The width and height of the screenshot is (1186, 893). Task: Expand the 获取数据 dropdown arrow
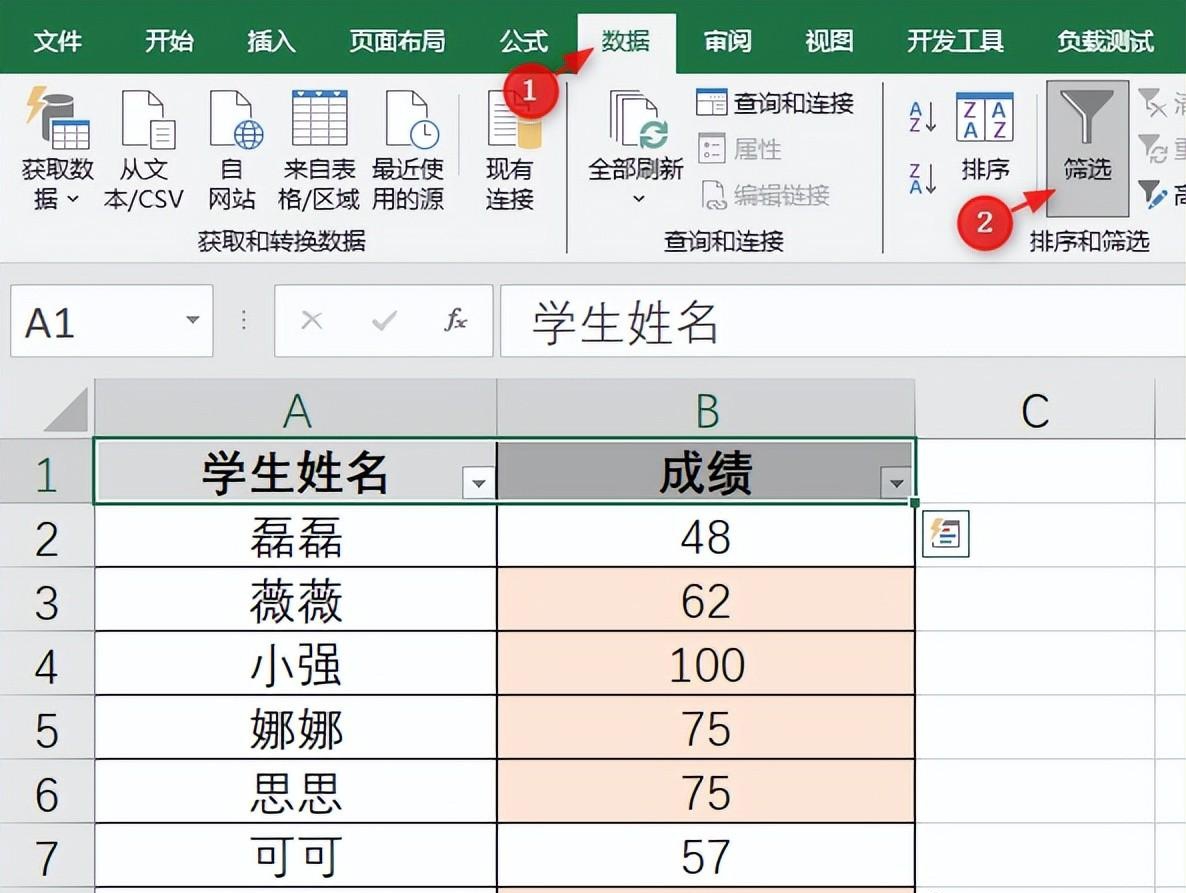73,199
